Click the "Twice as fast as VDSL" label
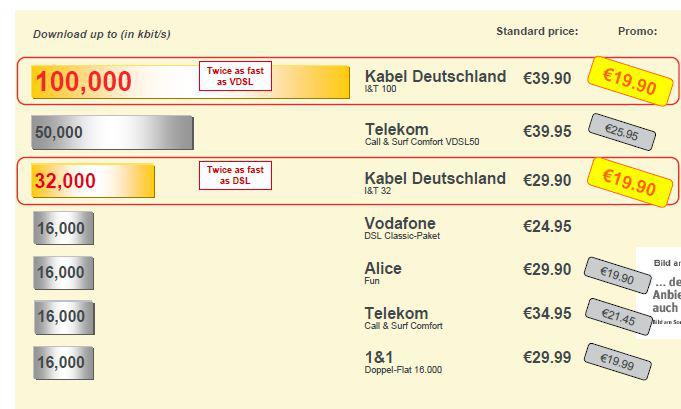681x409 pixels. coord(235,78)
